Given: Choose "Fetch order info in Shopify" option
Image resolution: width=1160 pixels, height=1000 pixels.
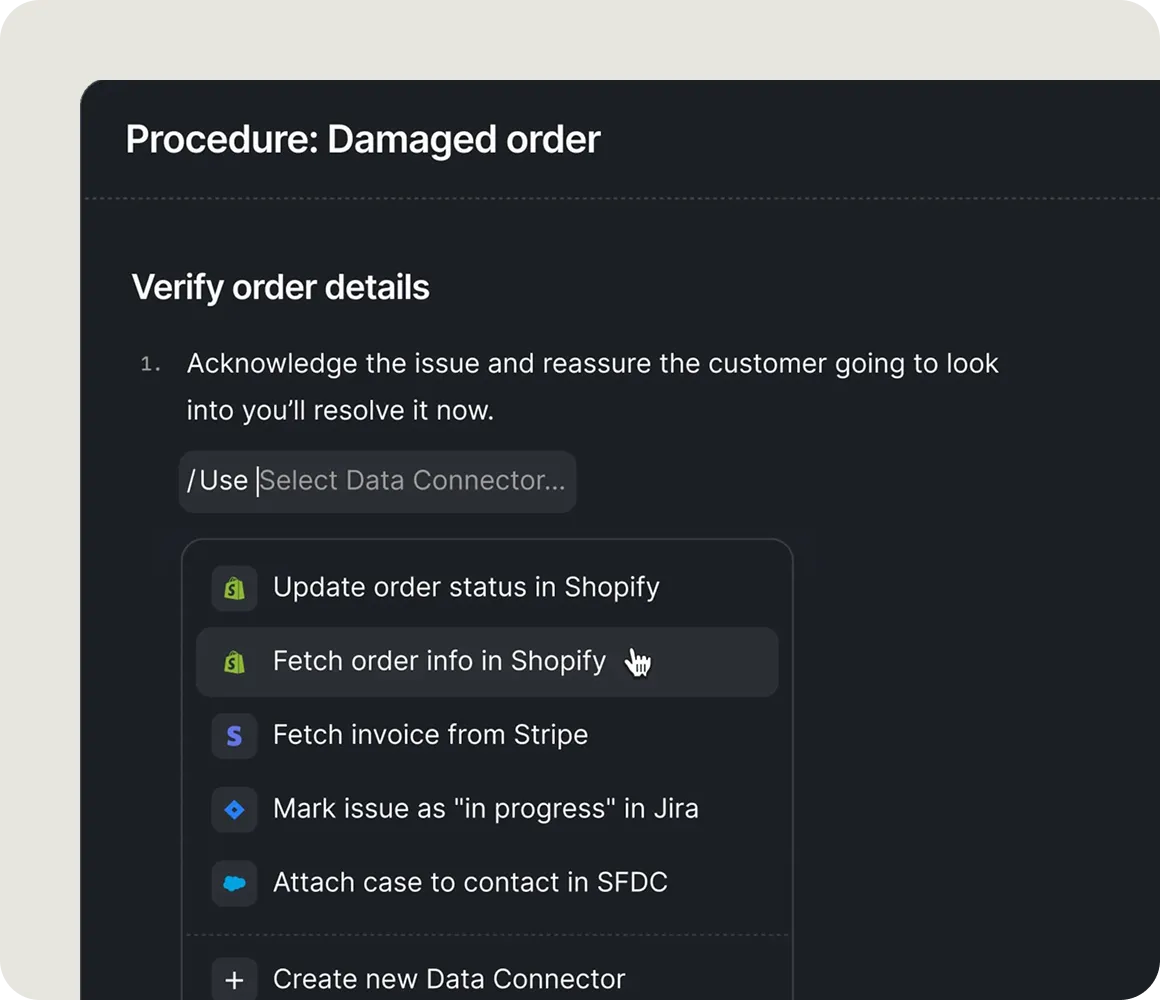Looking at the screenshot, I should (439, 661).
